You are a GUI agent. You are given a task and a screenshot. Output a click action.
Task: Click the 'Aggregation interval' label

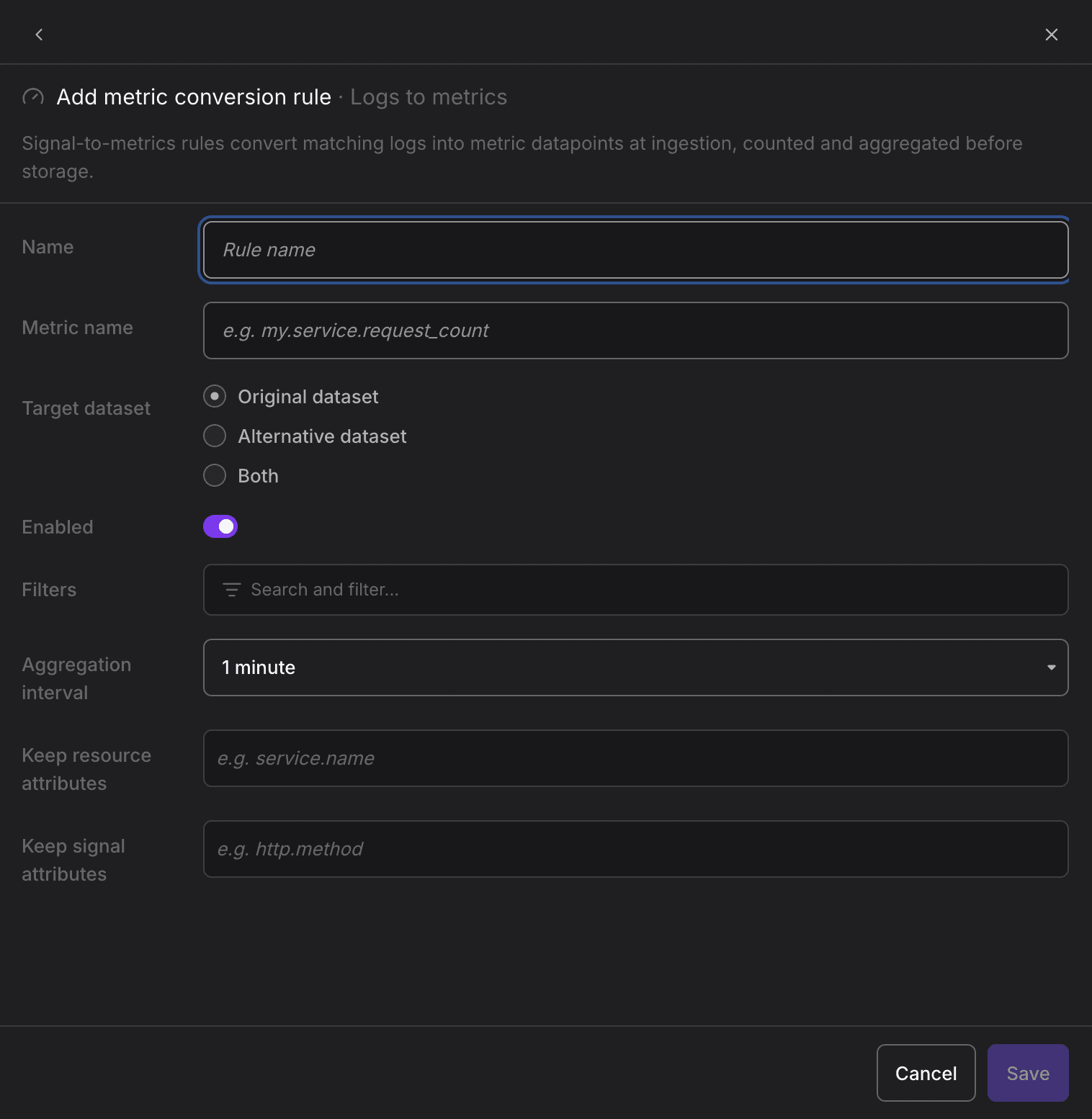click(x=76, y=678)
